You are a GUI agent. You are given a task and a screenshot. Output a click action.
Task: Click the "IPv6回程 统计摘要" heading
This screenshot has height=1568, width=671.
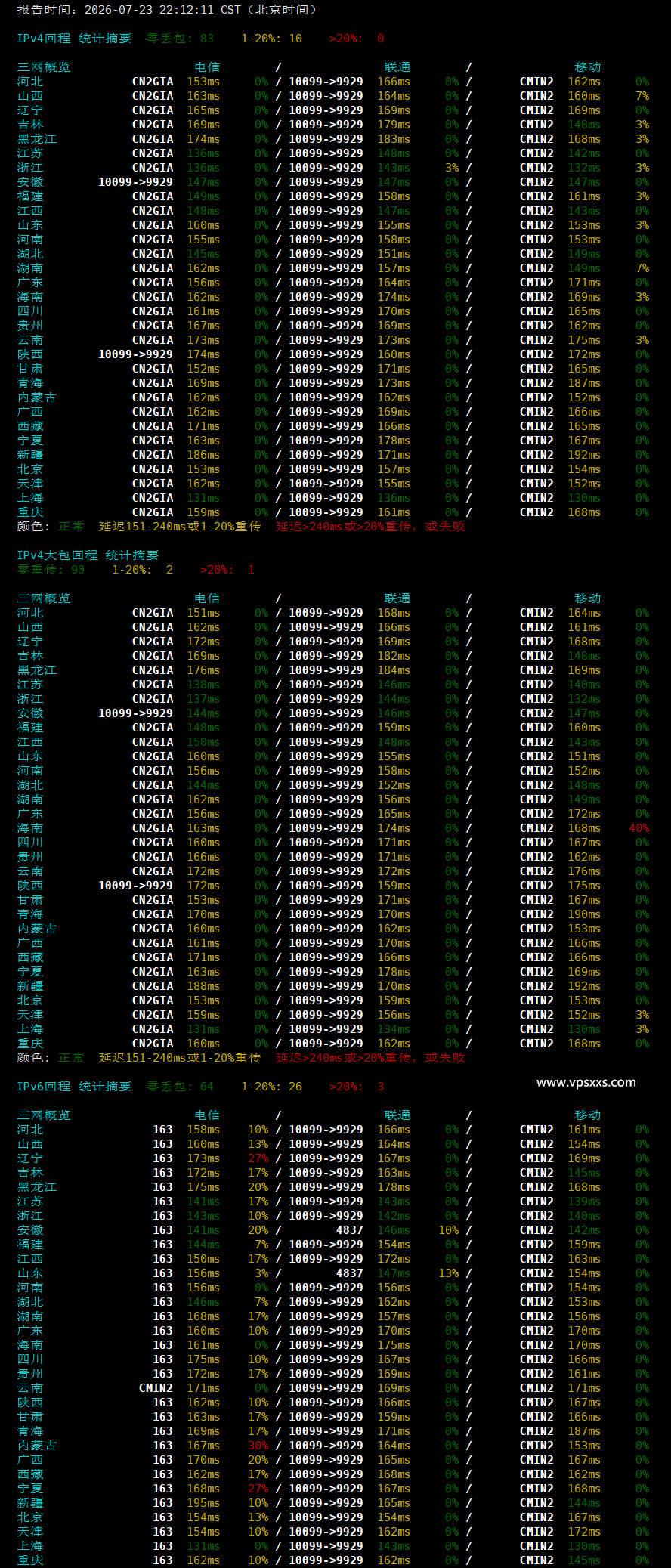tap(74, 1087)
